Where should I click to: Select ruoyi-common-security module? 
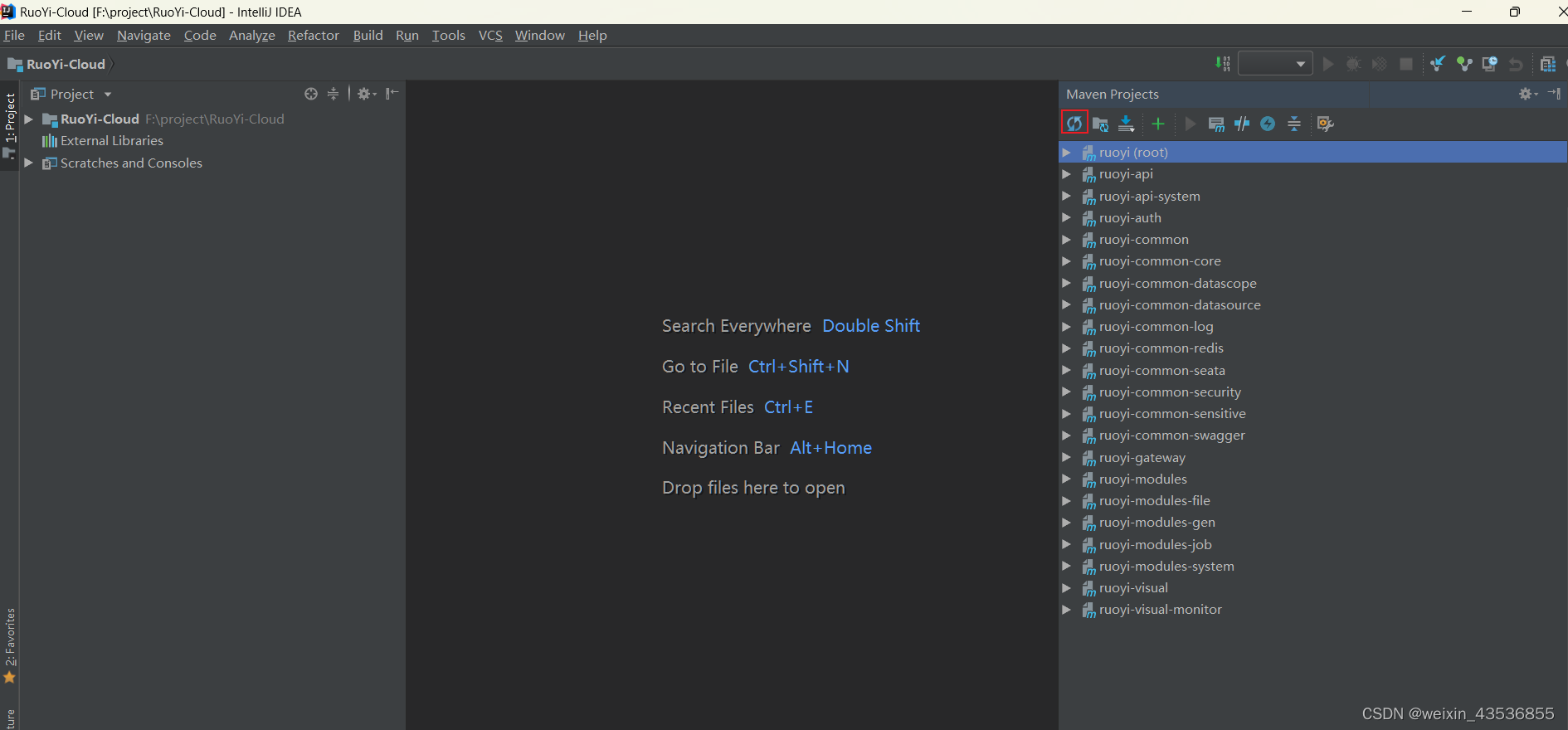[x=1170, y=392]
